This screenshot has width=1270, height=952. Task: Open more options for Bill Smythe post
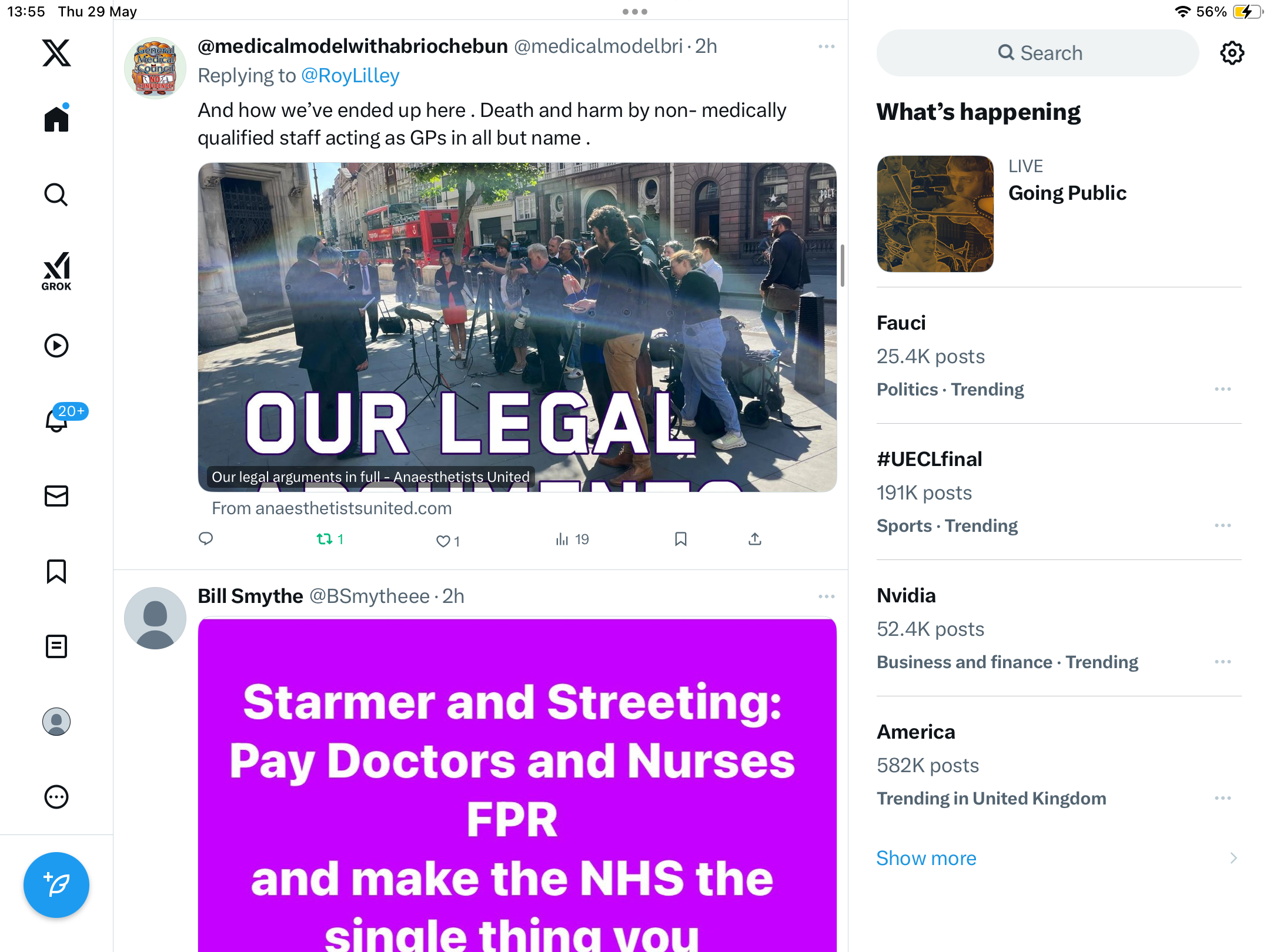pyautogui.click(x=827, y=596)
